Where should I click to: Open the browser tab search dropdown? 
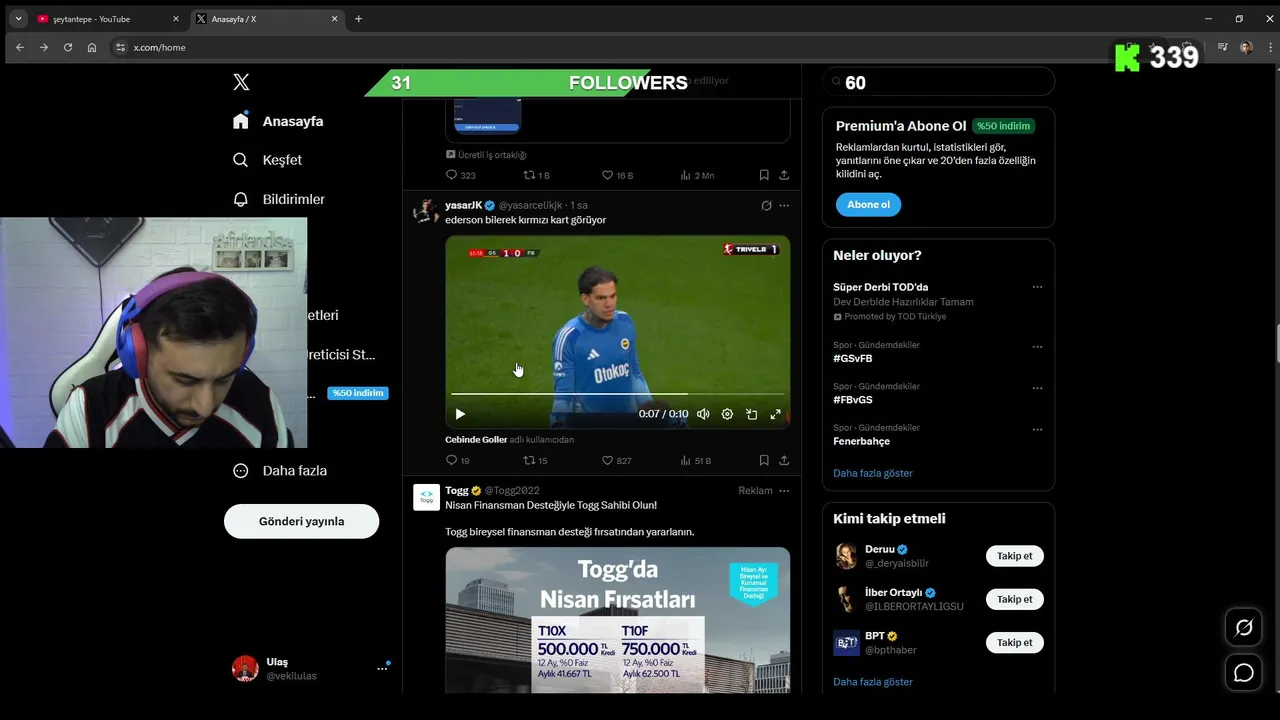[18, 19]
